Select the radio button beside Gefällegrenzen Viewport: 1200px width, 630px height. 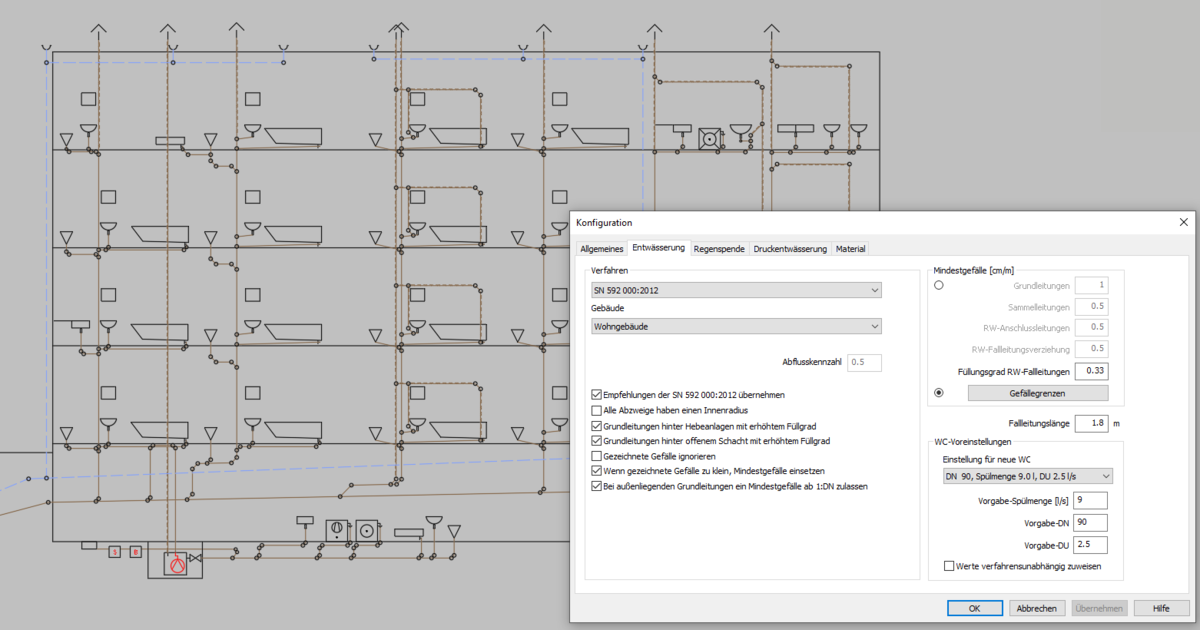(938, 393)
